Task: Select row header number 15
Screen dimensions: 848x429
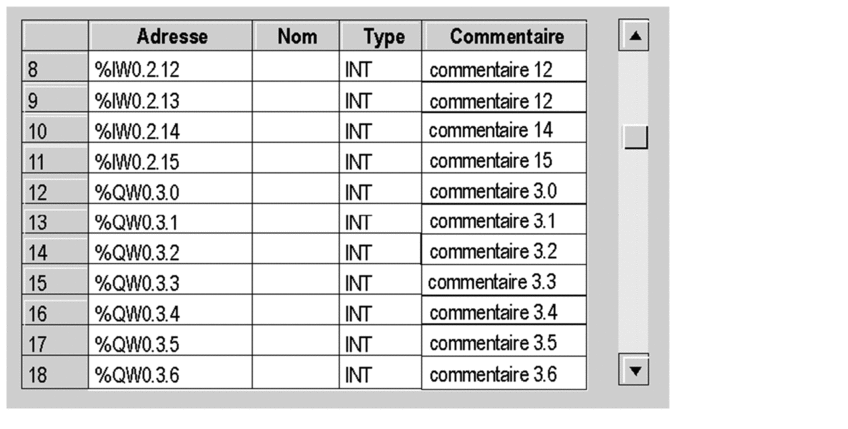Action: (55, 283)
